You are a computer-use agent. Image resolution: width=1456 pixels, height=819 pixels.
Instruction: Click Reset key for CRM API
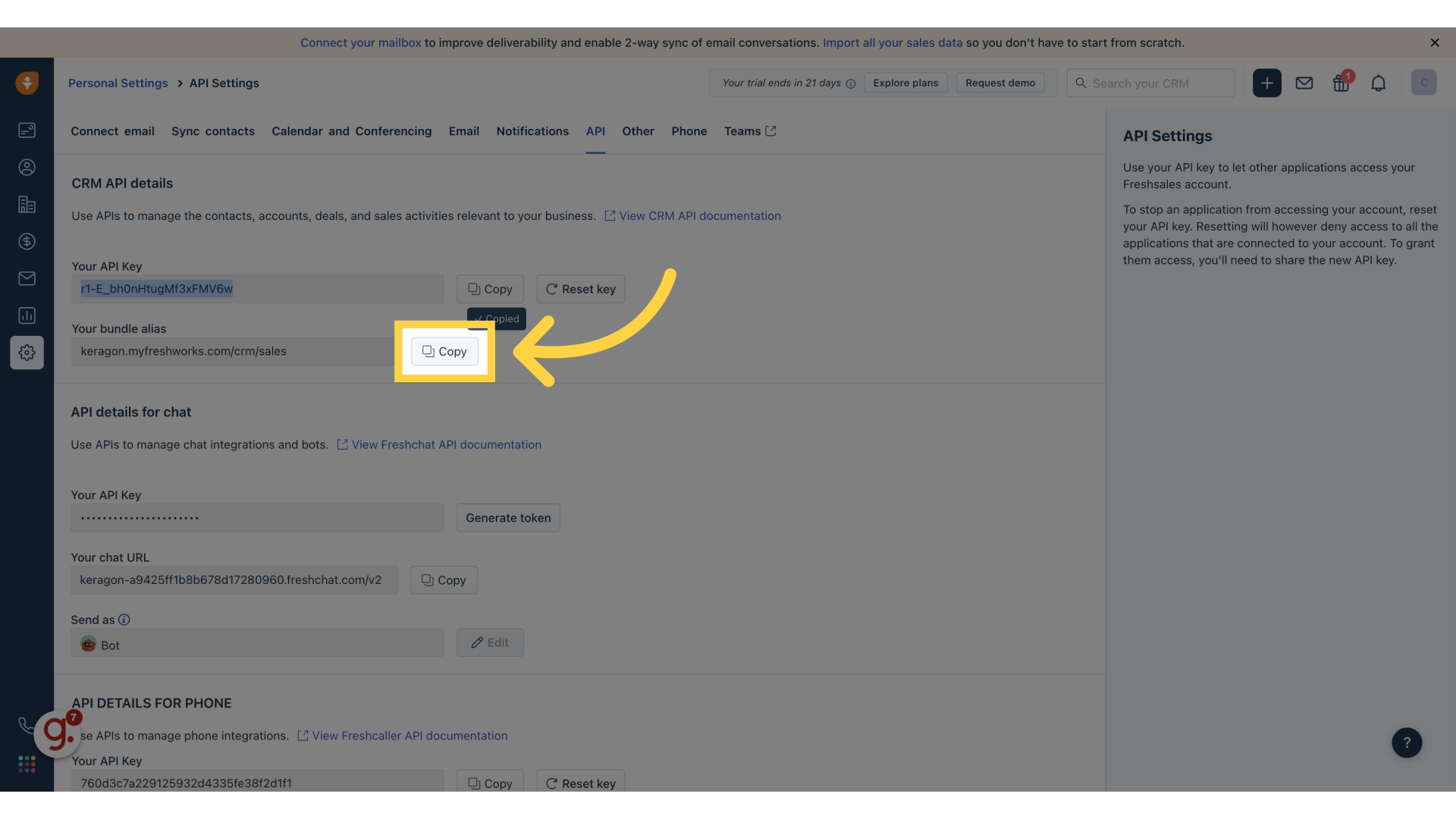coord(580,289)
